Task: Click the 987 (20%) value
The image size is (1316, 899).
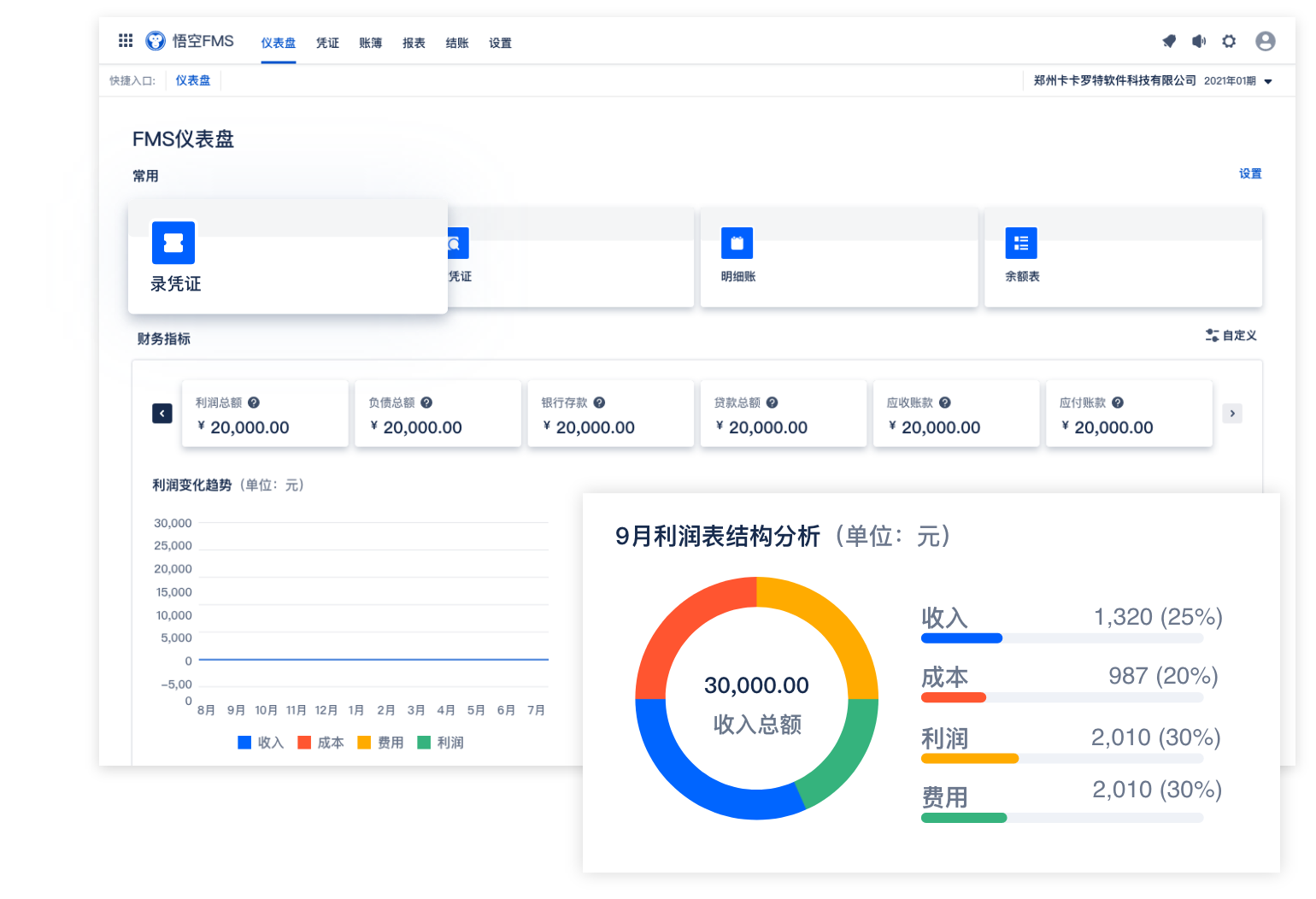Action: click(1163, 676)
